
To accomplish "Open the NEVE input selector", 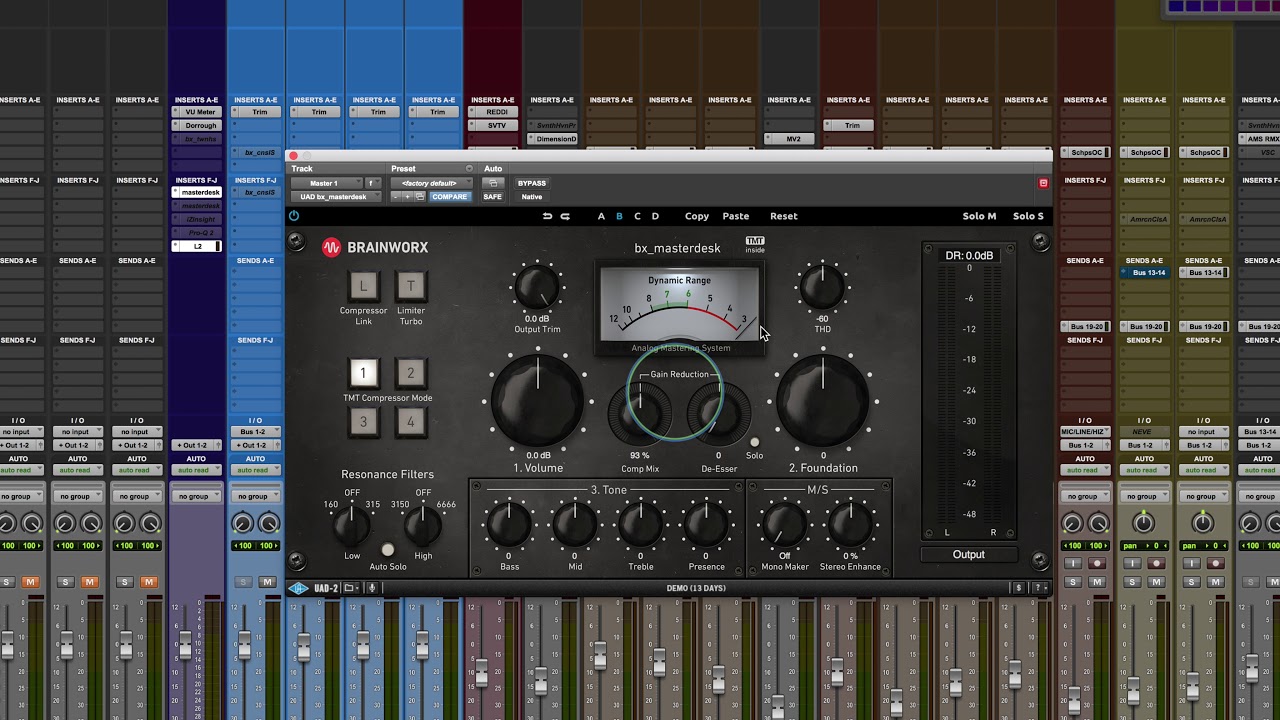I will click(x=1144, y=432).
